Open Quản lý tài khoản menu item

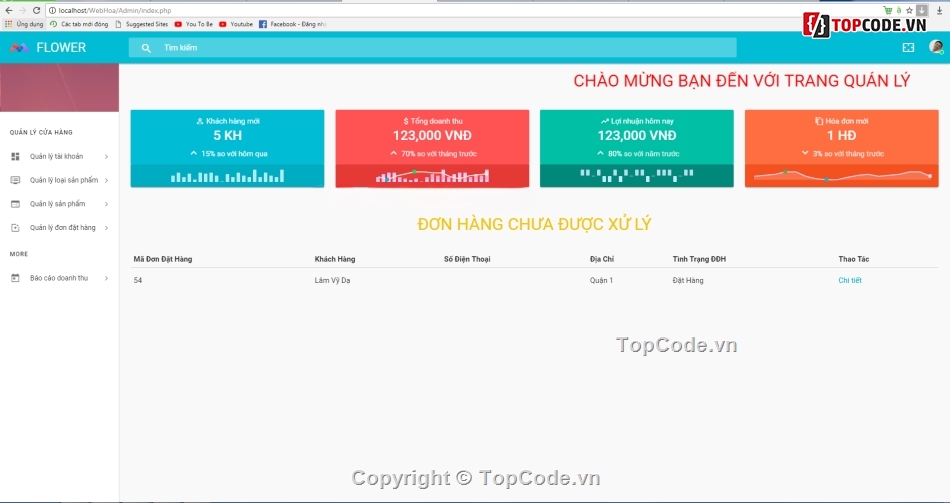click(x=59, y=156)
